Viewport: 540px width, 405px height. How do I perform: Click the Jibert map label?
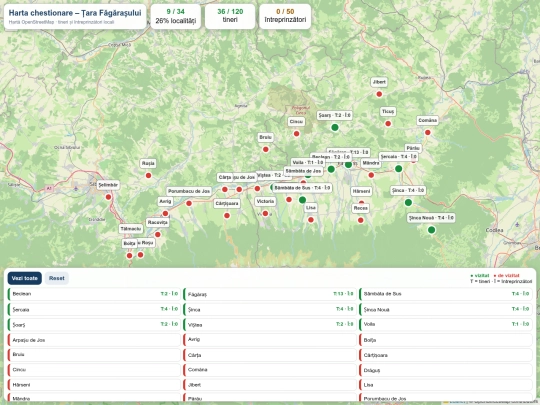pyautogui.click(x=379, y=82)
